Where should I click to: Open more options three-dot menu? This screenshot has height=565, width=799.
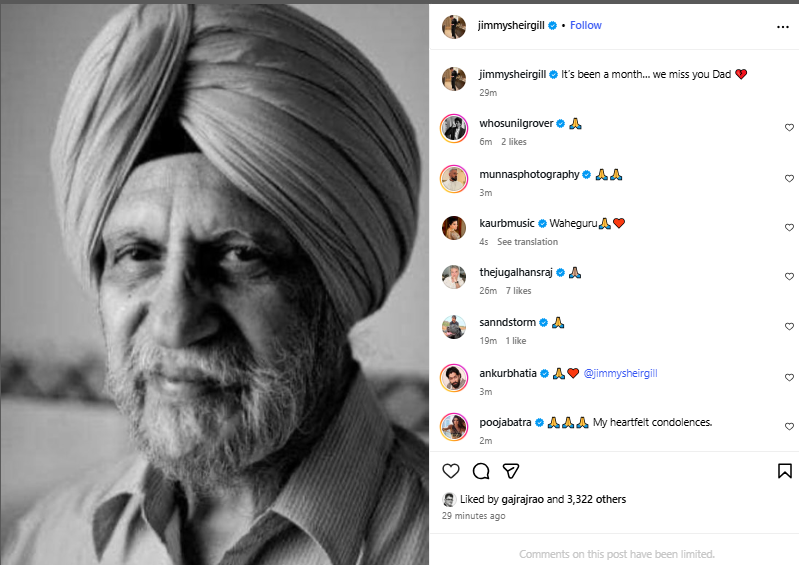[783, 27]
